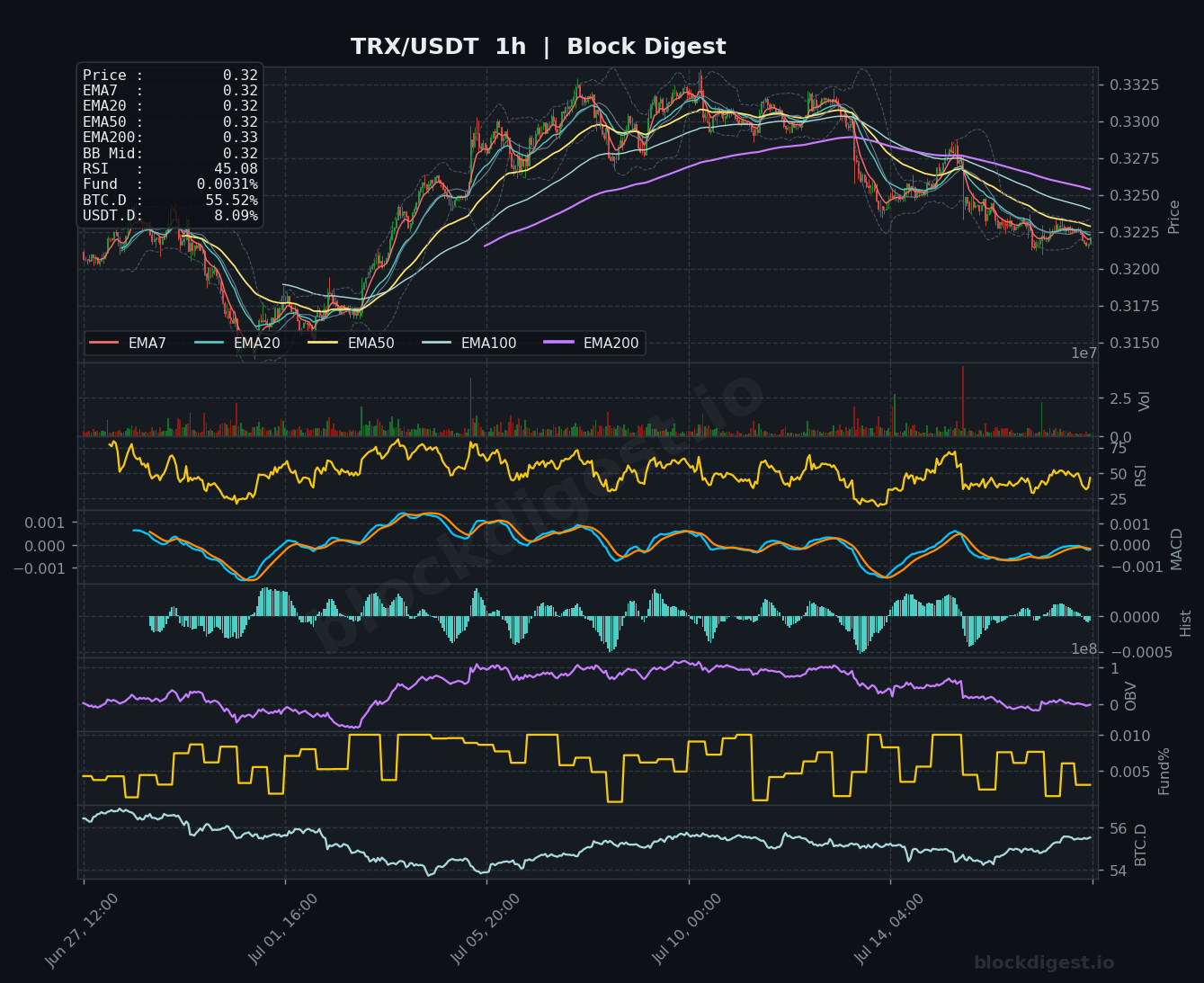Click the purple EMA200 legend line swatch
1204x983 pixels.
558,343
